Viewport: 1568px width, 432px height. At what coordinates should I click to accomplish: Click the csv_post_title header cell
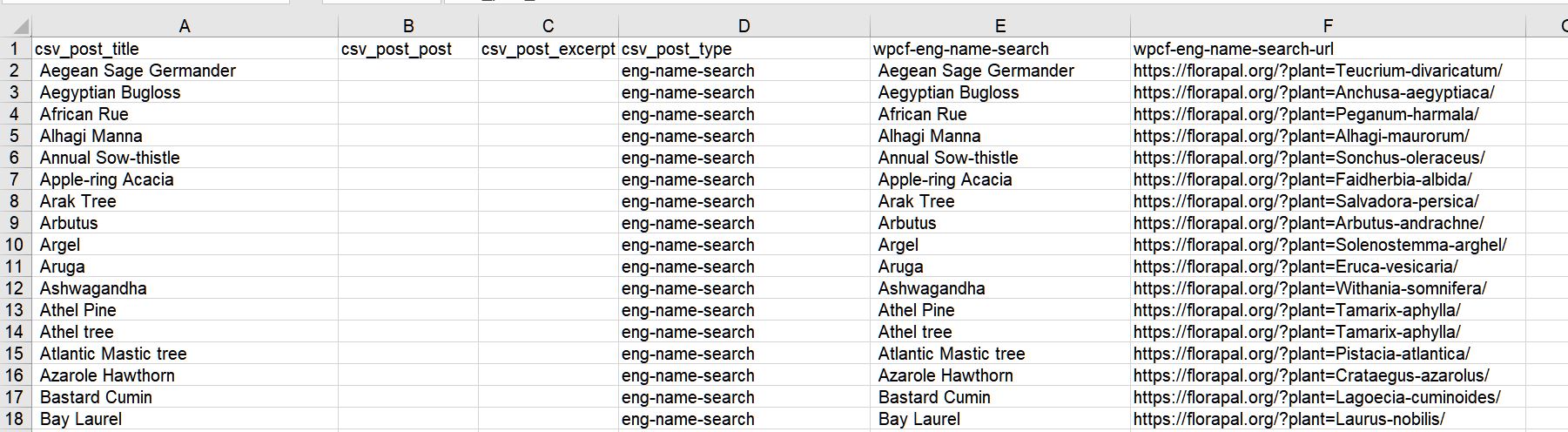tap(185, 49)
